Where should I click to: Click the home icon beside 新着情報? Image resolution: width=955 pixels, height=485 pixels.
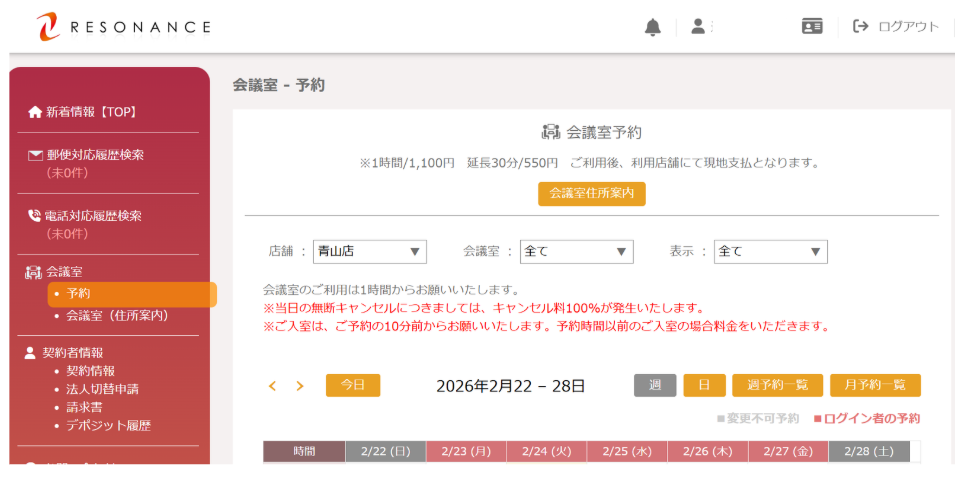coord(35,112)
